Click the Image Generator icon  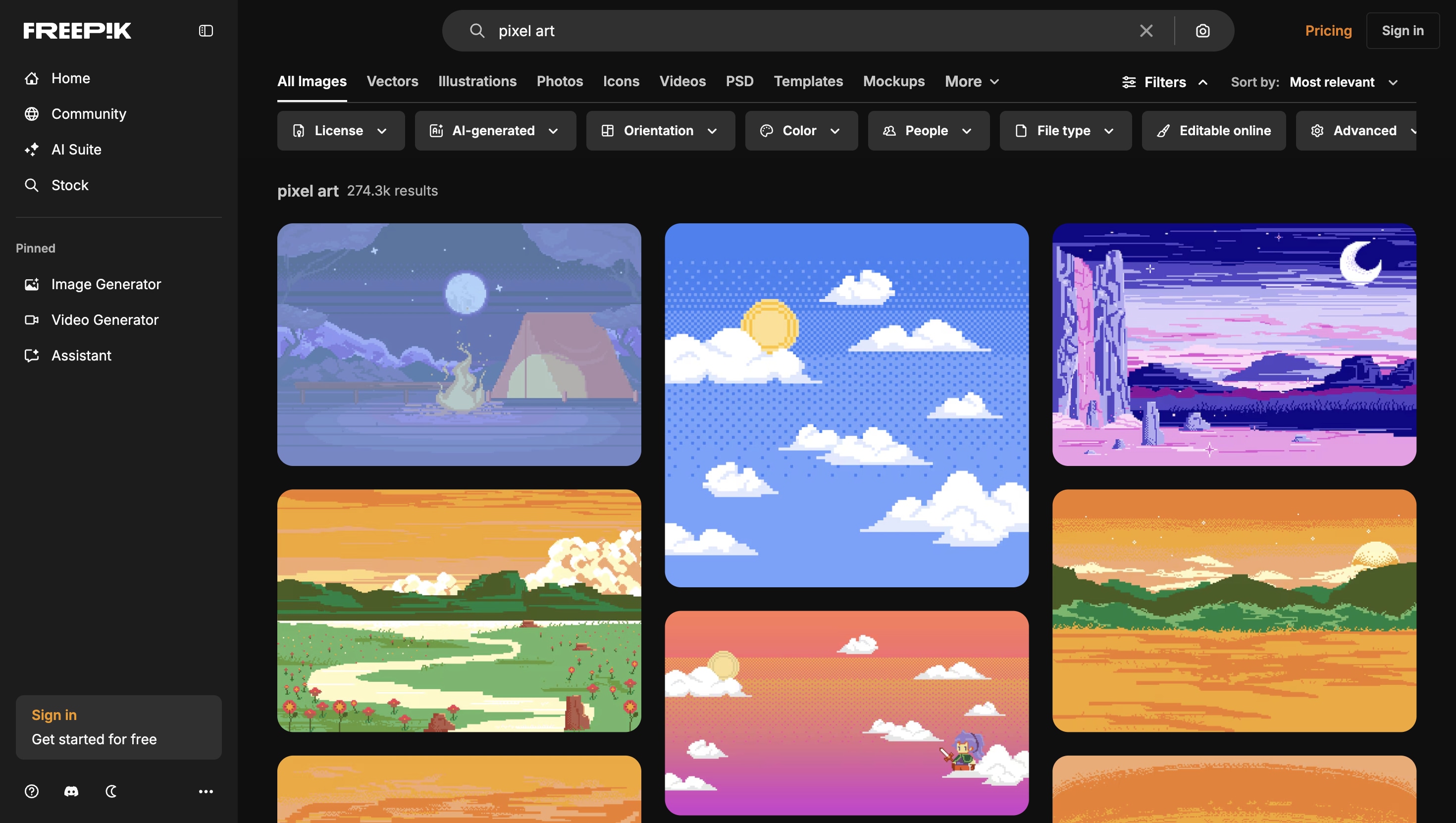[32, 284]
